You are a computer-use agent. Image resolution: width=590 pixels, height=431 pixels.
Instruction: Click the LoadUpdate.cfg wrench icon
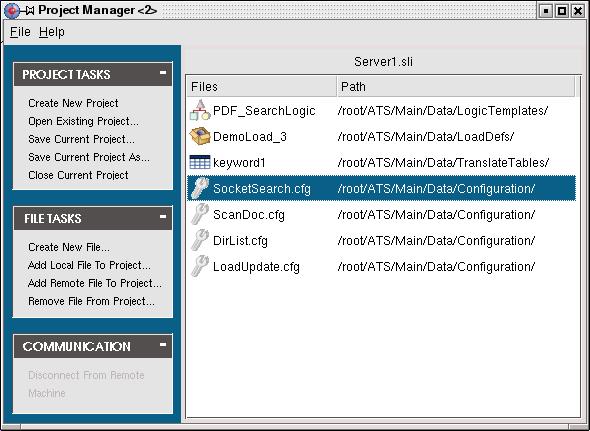[x=200, y=266]
